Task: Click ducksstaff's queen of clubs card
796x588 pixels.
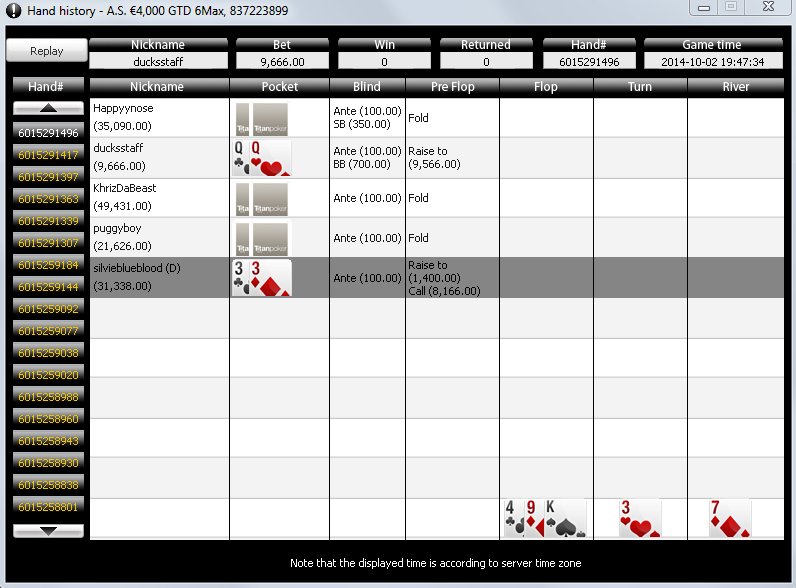Action: pos(240,158)
